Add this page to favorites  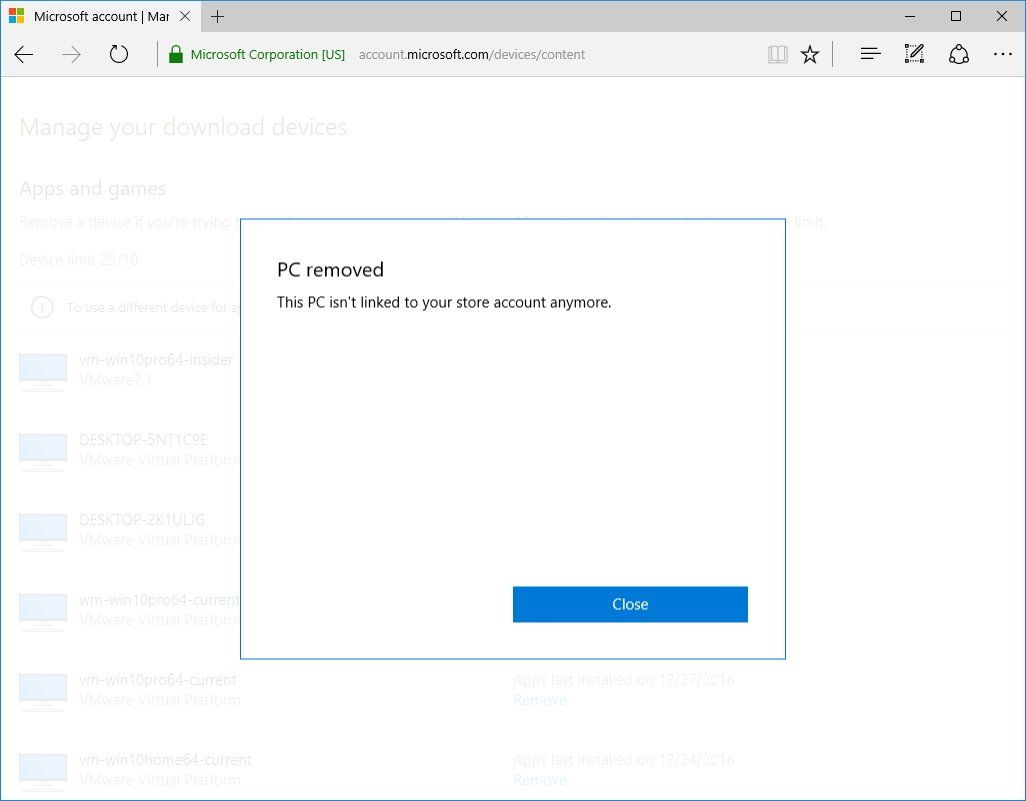click(x=810, y=54)
